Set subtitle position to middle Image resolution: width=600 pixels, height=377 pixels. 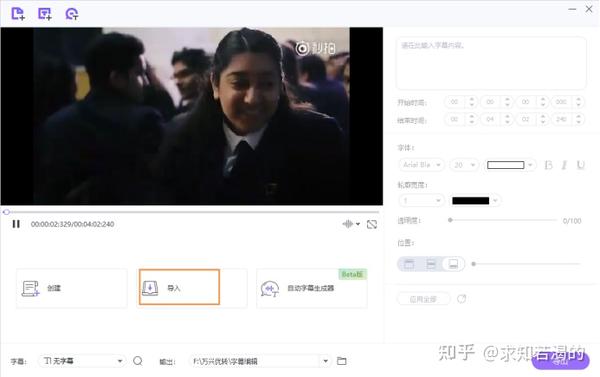[x=431, y=264]
